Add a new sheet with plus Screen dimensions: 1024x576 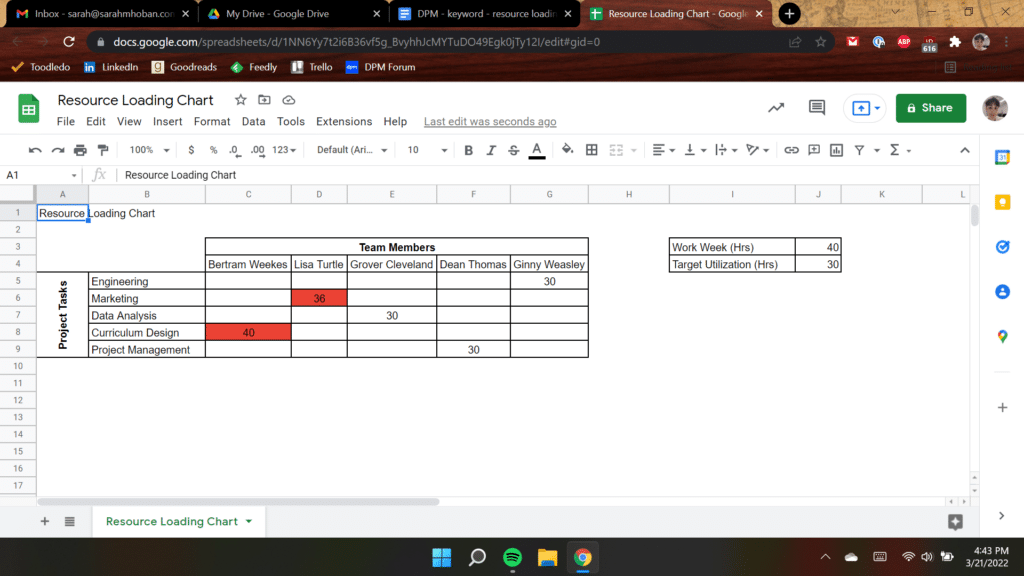[44, 521]
